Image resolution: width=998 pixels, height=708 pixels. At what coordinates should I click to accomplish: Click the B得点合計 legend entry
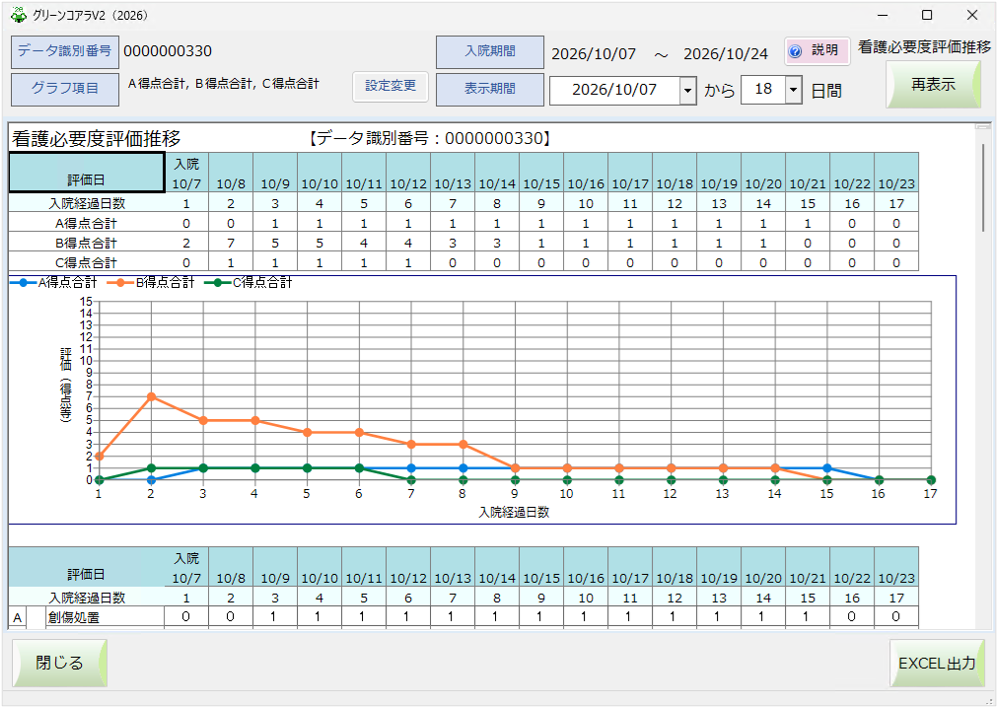pyautogui.click(x=151, y=283)
